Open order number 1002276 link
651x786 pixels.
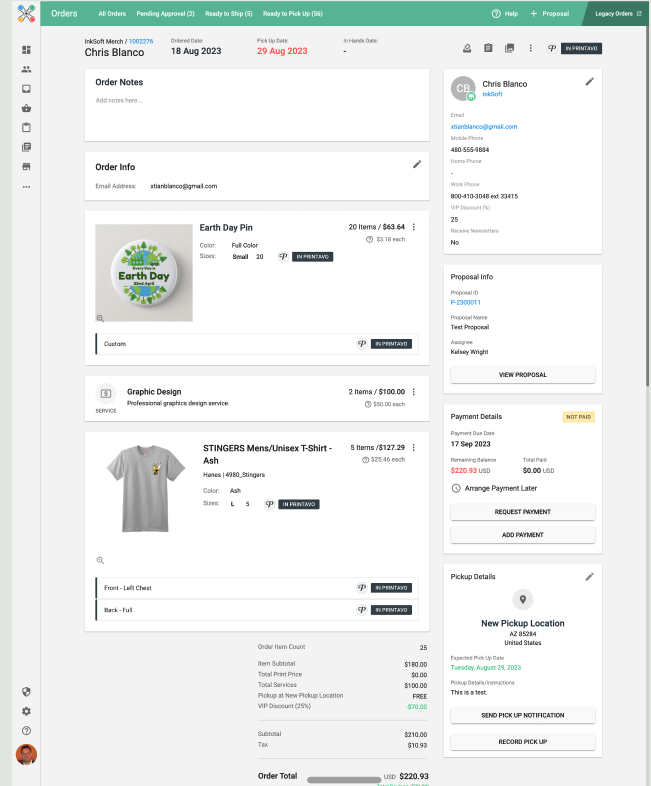(141, 41)
